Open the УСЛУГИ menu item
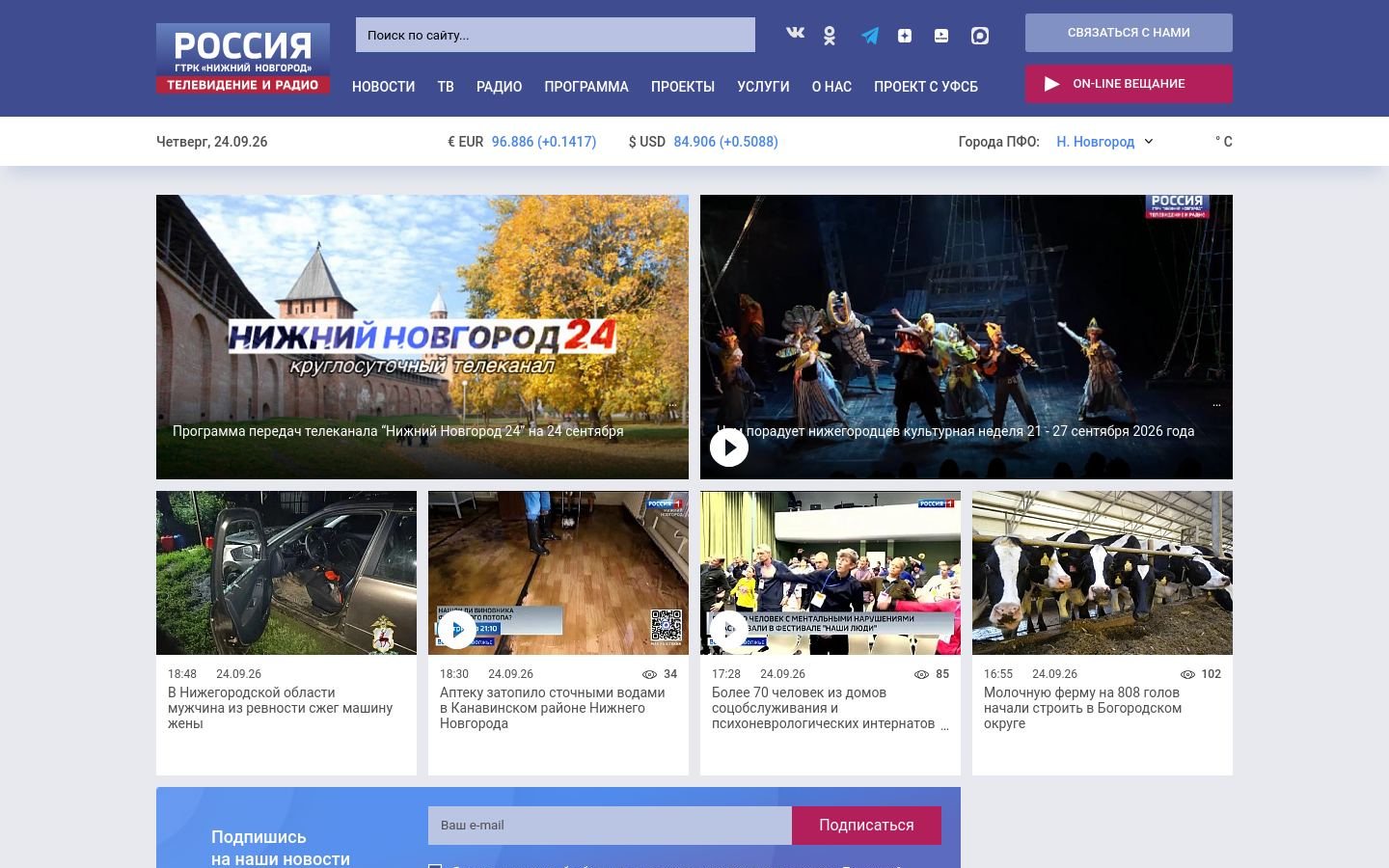Screen dimensions: 1389x868 point(763,87)
